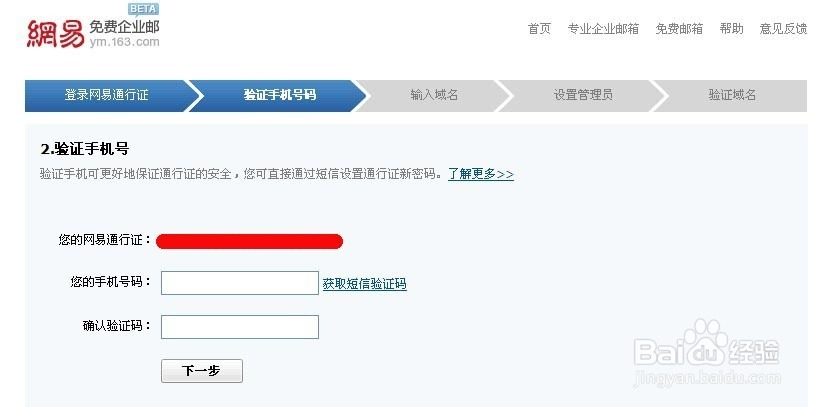826x407 pixels.
Task: Open the 帮助 help link
Action: pyautogui.click(x=731, y=29)
